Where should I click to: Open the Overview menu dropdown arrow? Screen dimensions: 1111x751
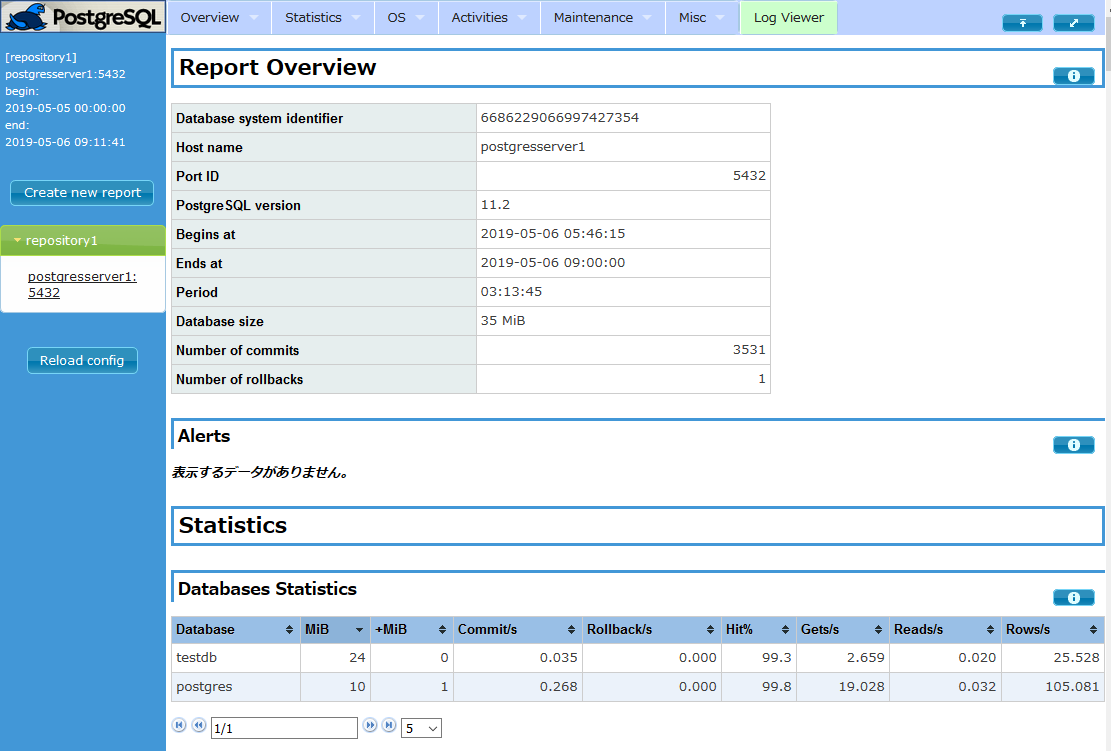255,17
